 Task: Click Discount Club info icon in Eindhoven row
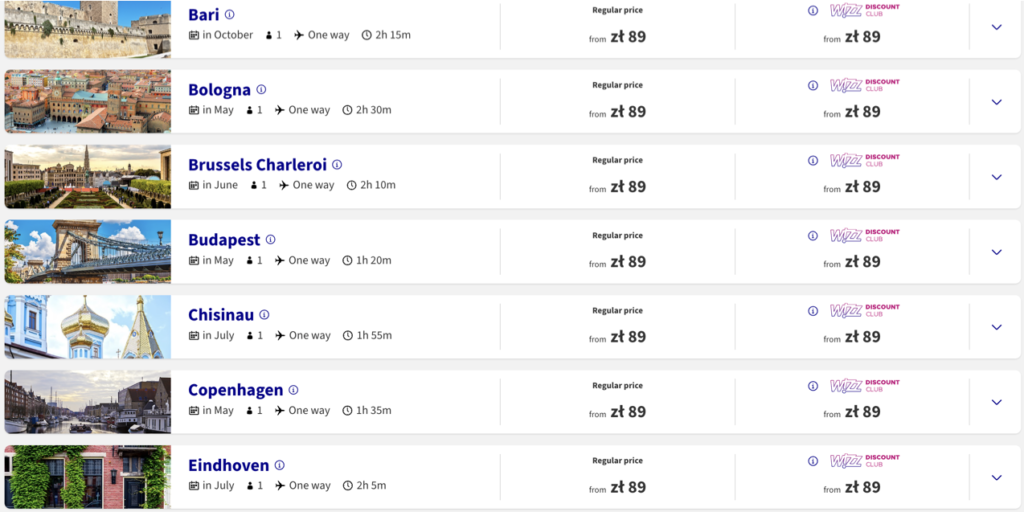(x=812, y=461)
